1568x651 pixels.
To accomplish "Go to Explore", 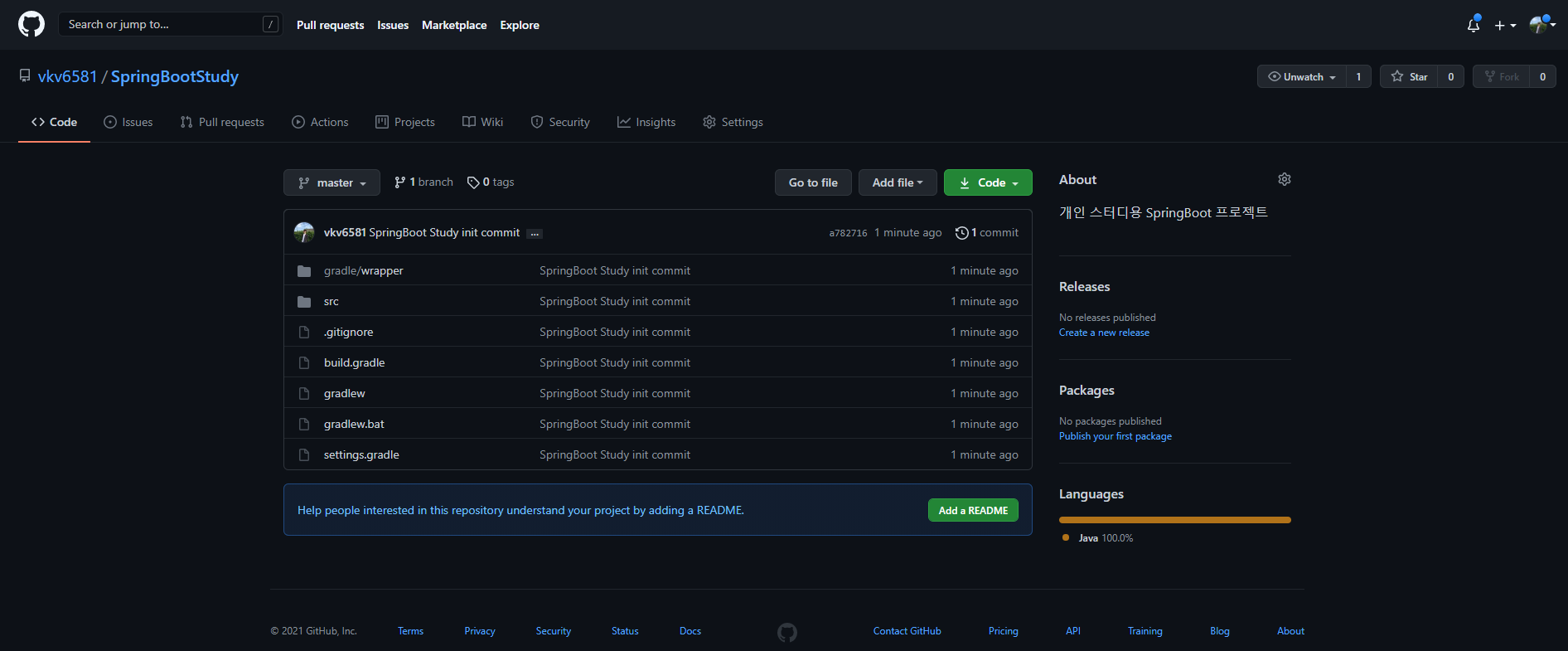I will tap(520, 25).
